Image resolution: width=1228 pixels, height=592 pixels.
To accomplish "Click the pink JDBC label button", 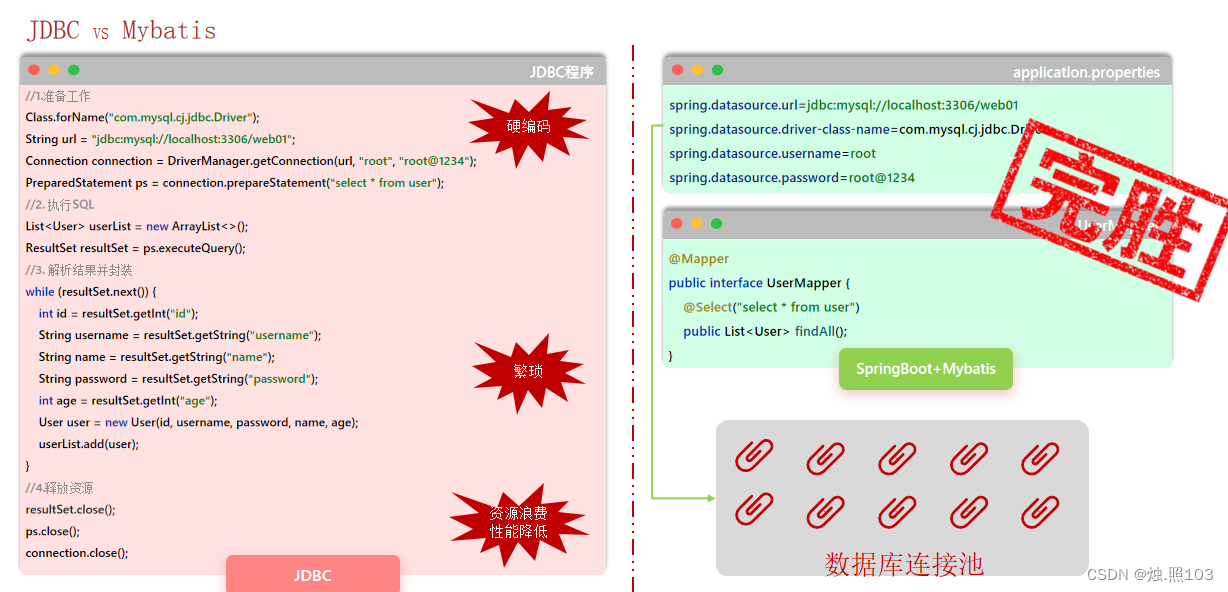I will tap(313, 575).
